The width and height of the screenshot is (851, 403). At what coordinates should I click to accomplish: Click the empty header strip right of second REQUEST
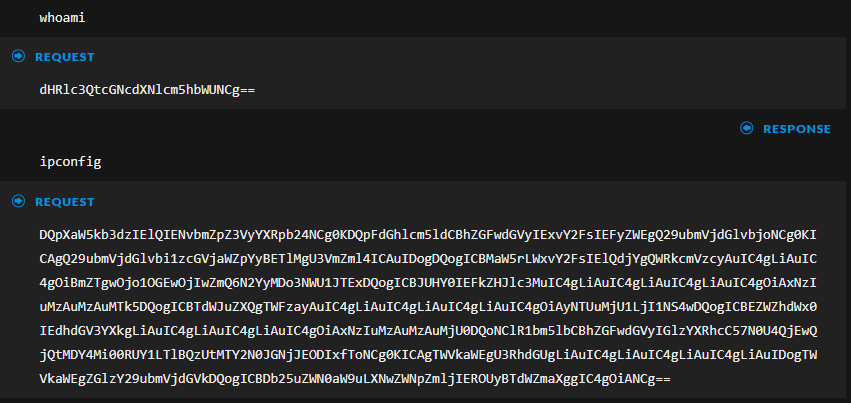click(450, 202)
